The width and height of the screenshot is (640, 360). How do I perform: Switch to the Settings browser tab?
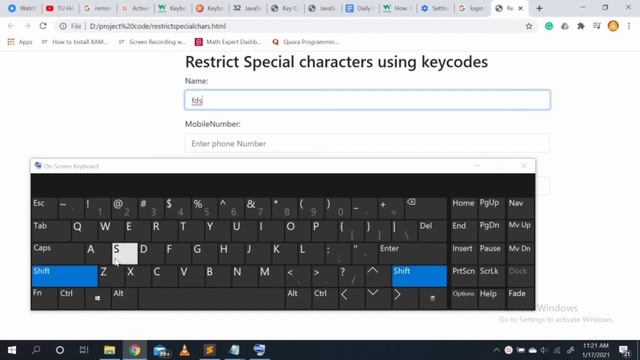point(435,8)
